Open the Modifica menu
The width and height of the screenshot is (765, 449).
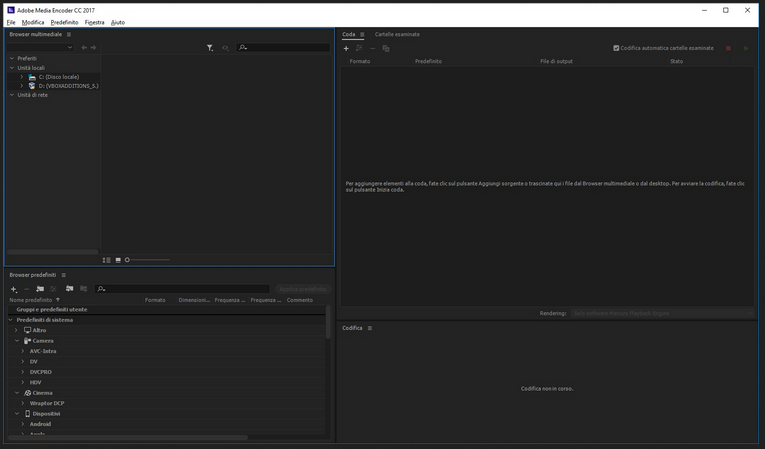[33, 22]
